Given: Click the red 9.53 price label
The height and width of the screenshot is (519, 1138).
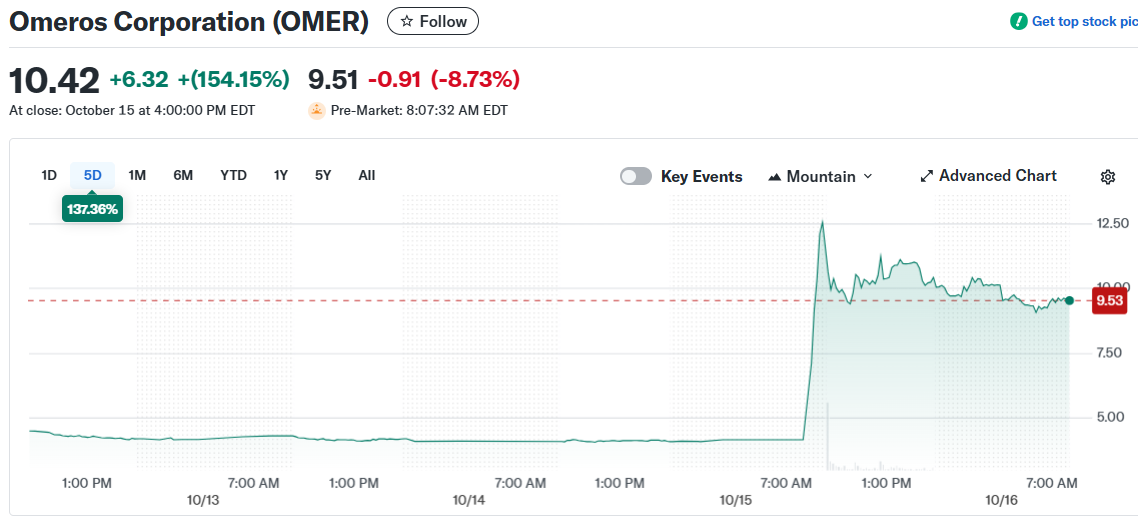Looking at the screenshot, I should click(1109, 300).
